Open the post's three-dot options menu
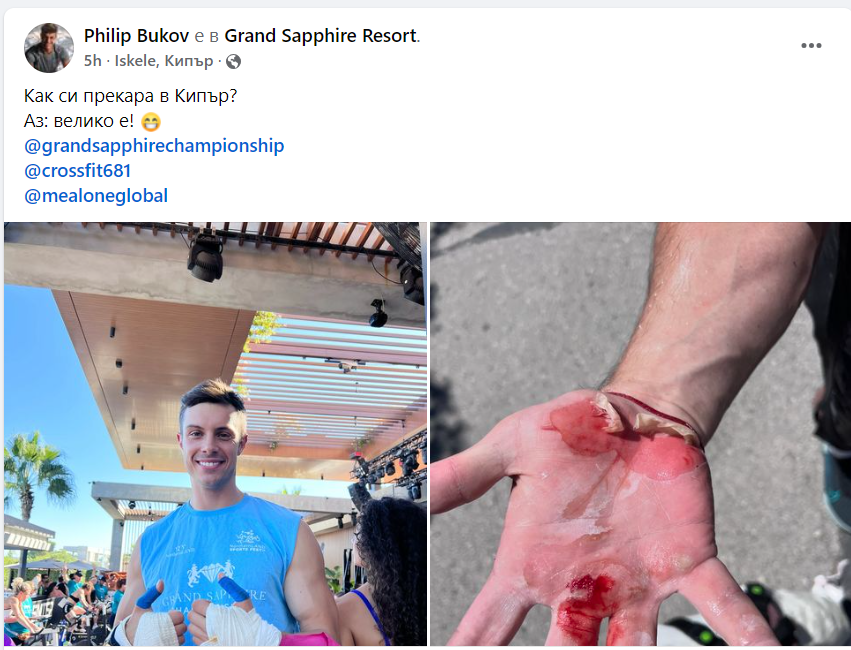Image resolution: width=851 pixels, height=650 pixels. point(811,46)
